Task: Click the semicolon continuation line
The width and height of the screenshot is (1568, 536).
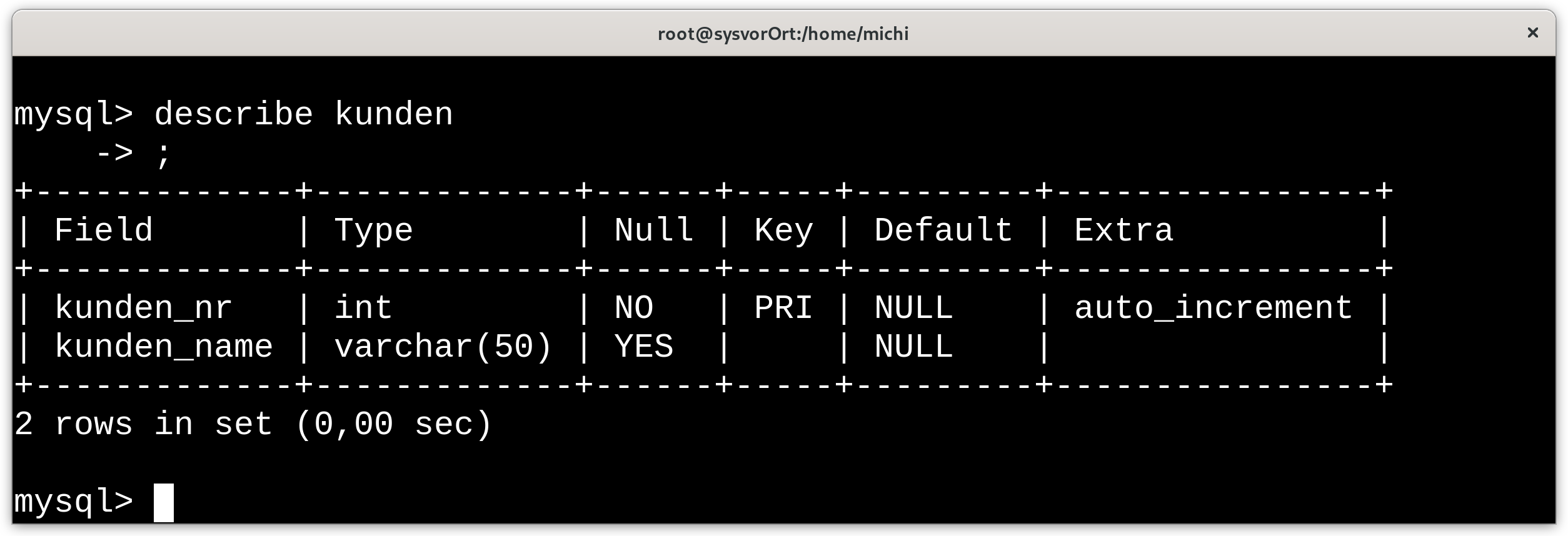Action: 133,153
